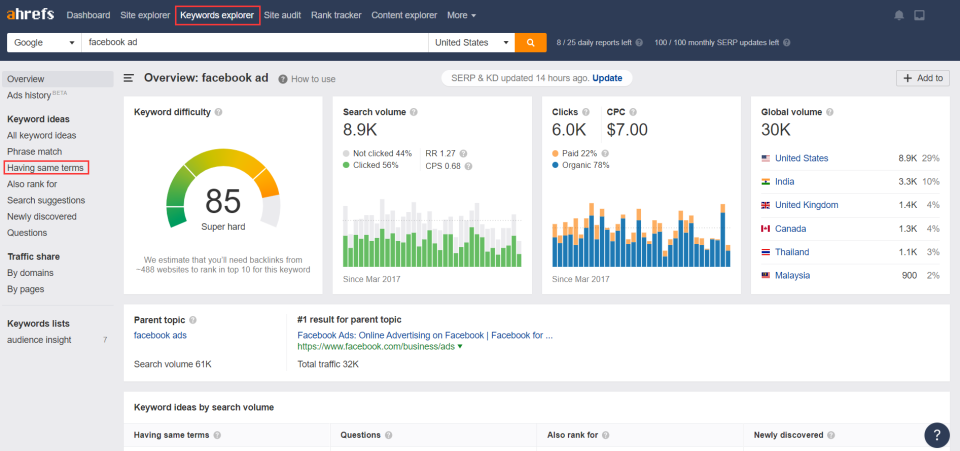The width and height of the screenshot is (960, 451).
Task: Click the monitor icon in top bar
Action: (919, 15)
